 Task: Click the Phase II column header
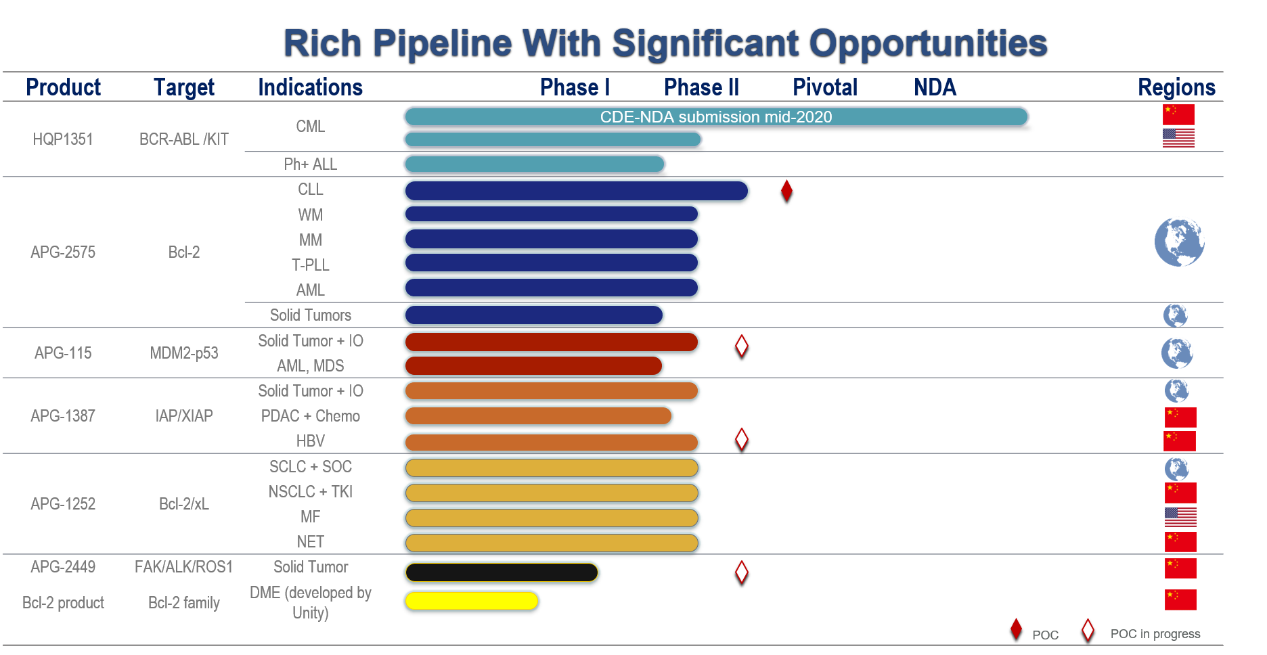pos(701,87)
